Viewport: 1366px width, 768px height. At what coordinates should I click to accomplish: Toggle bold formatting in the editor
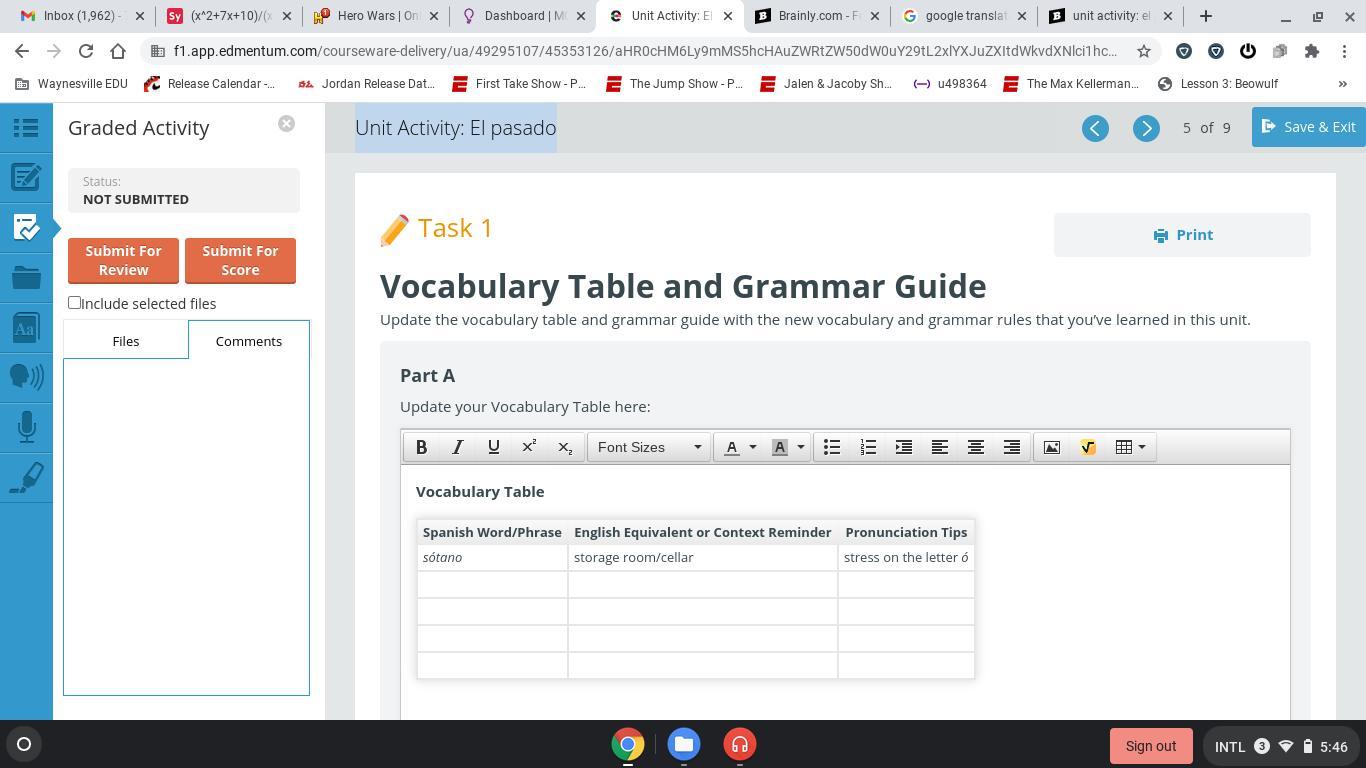tap(421, 447)
